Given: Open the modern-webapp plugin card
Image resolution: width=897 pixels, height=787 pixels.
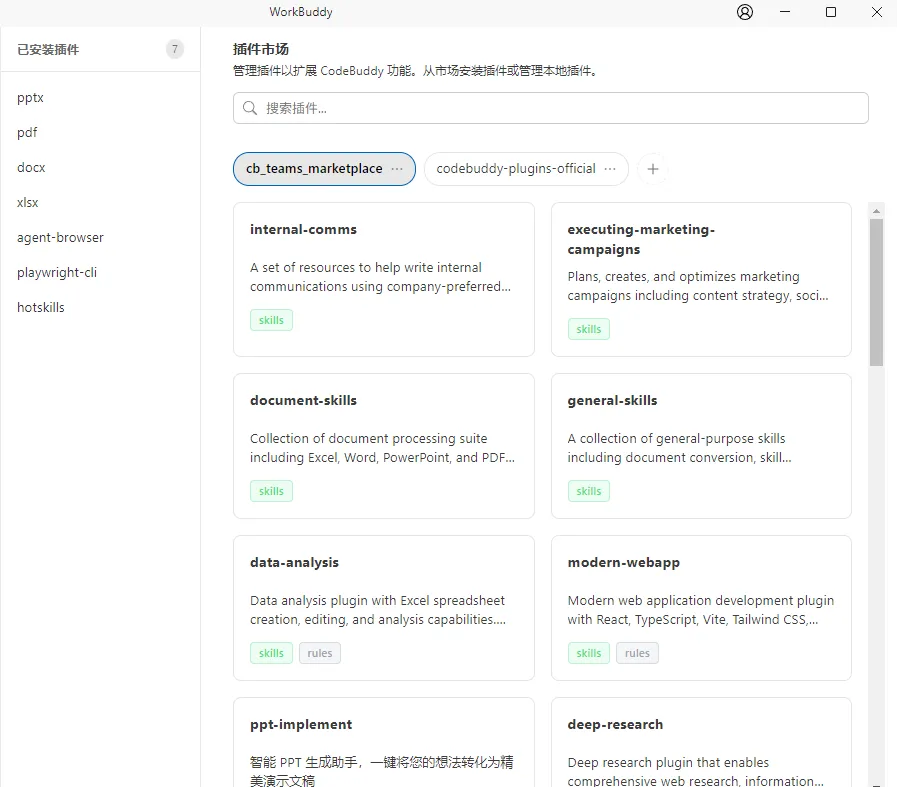Looking at the screenshot, I should 701,608.
